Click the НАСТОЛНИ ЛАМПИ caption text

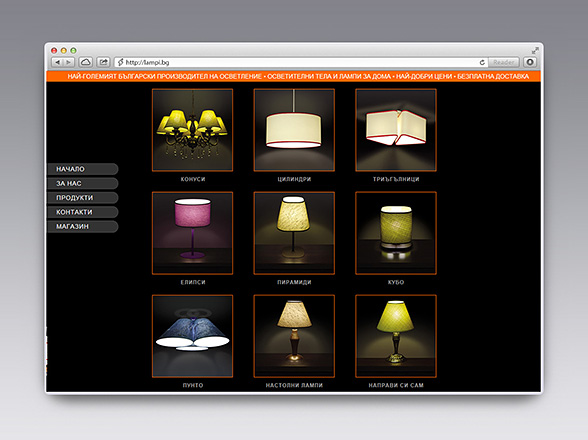tap(294, 385)
